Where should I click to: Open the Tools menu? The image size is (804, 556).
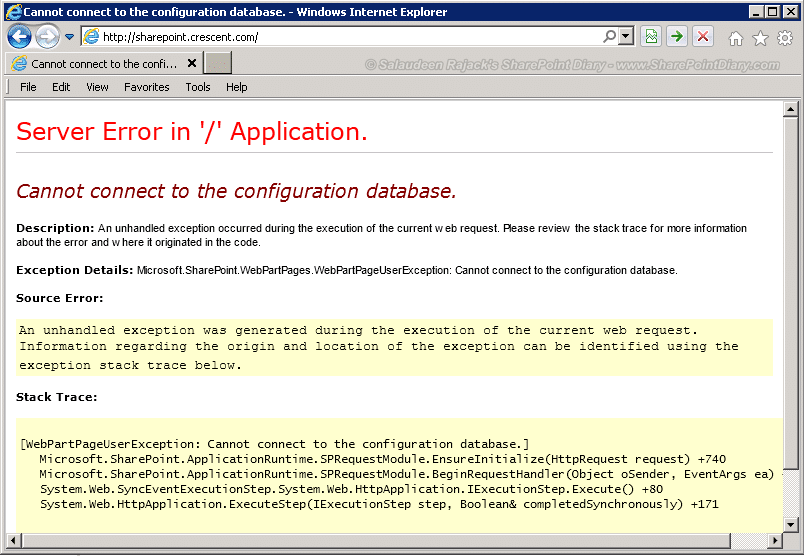coord(198,87)
